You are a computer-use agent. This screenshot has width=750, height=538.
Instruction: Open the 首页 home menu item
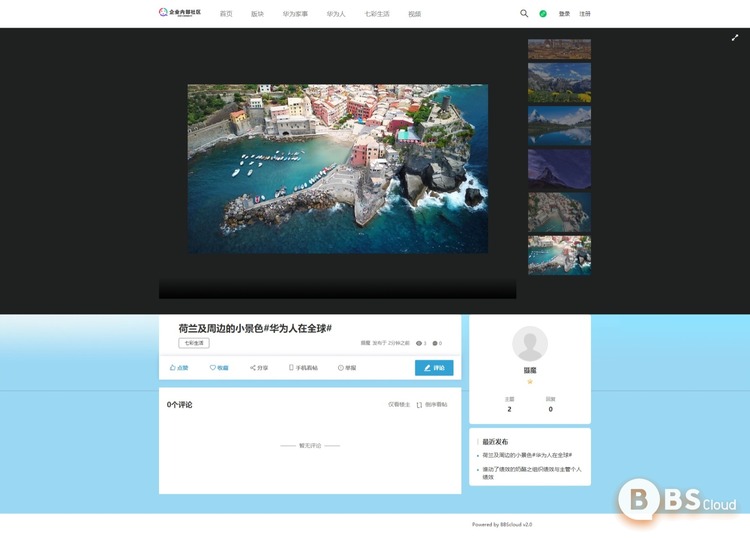click(226, 14)
